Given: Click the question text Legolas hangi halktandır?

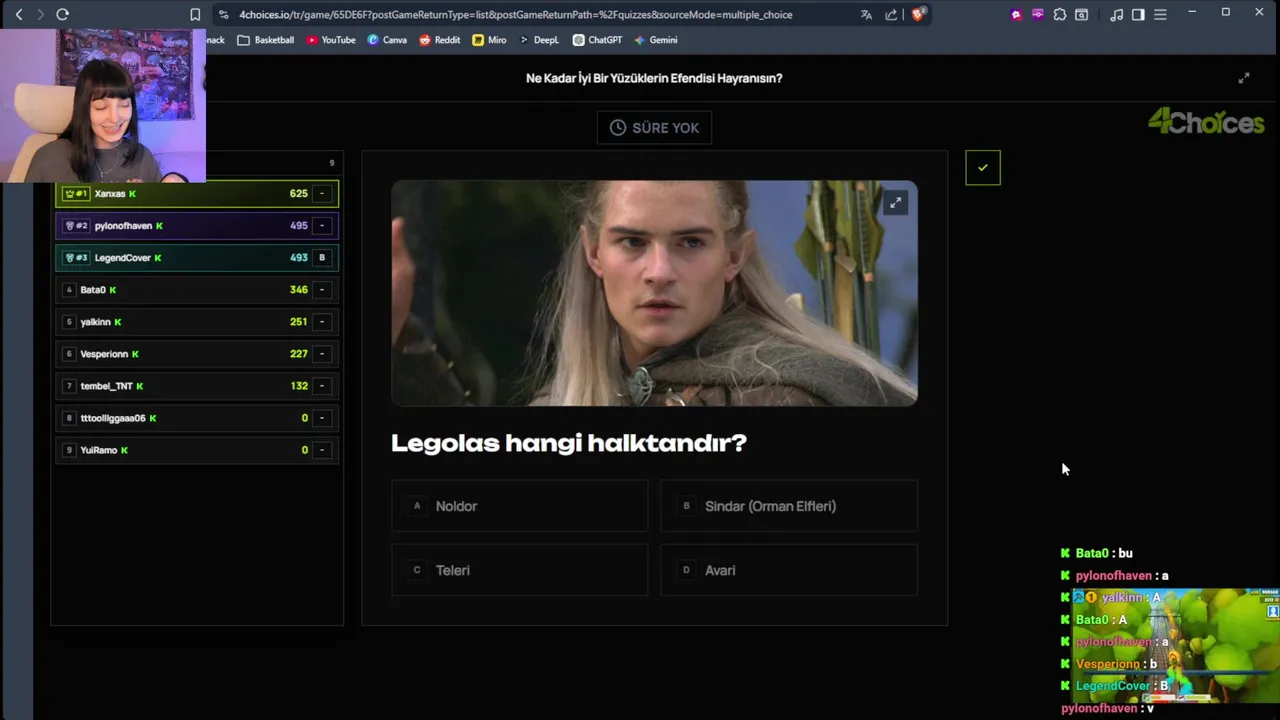Looking at the screenshot, I should [569, 443].
